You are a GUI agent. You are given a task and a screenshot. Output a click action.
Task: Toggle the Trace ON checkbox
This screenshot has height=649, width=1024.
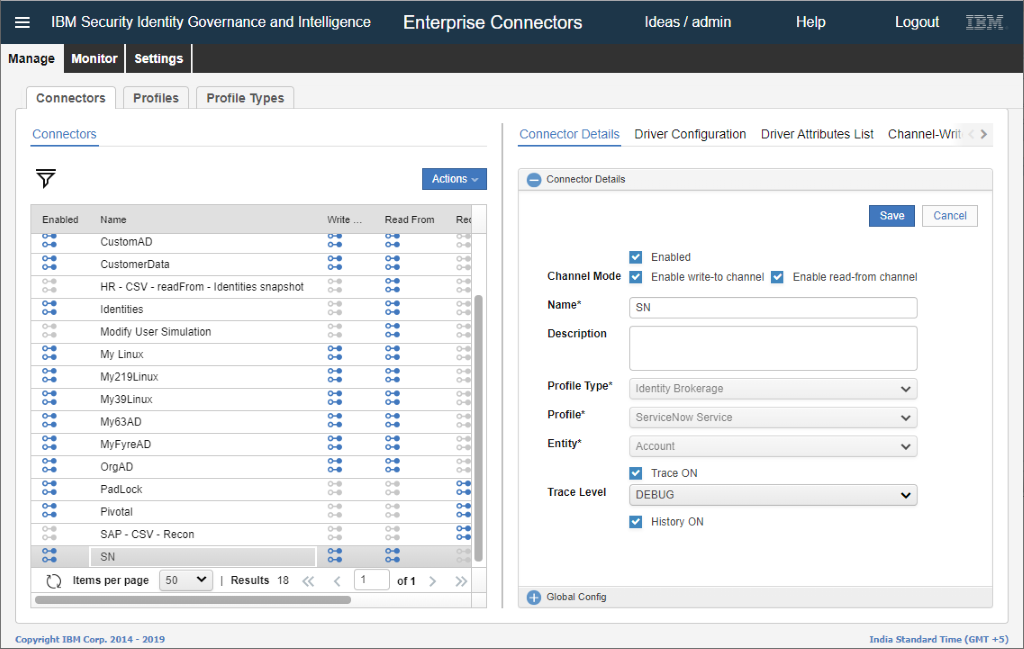(635, 473)
